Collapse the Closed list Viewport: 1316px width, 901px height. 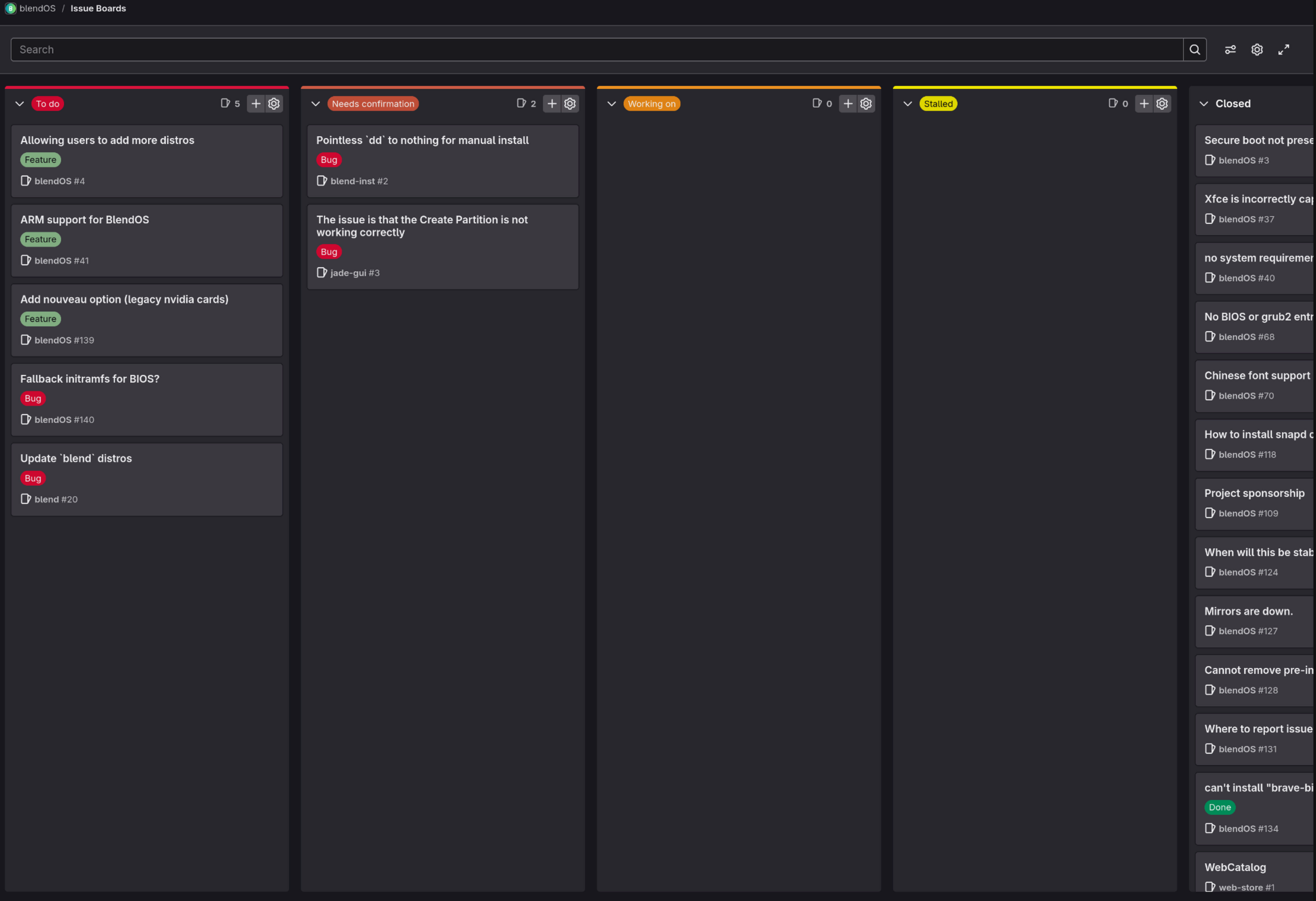(x=1204, y=103)
